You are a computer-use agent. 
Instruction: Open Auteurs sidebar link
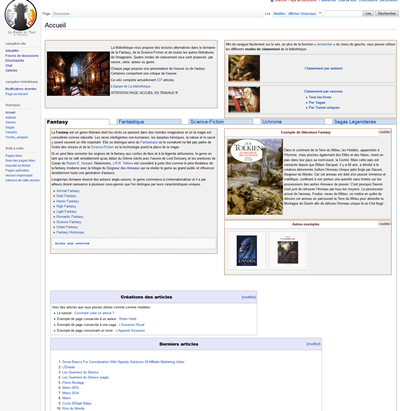(x=10, y=117)
